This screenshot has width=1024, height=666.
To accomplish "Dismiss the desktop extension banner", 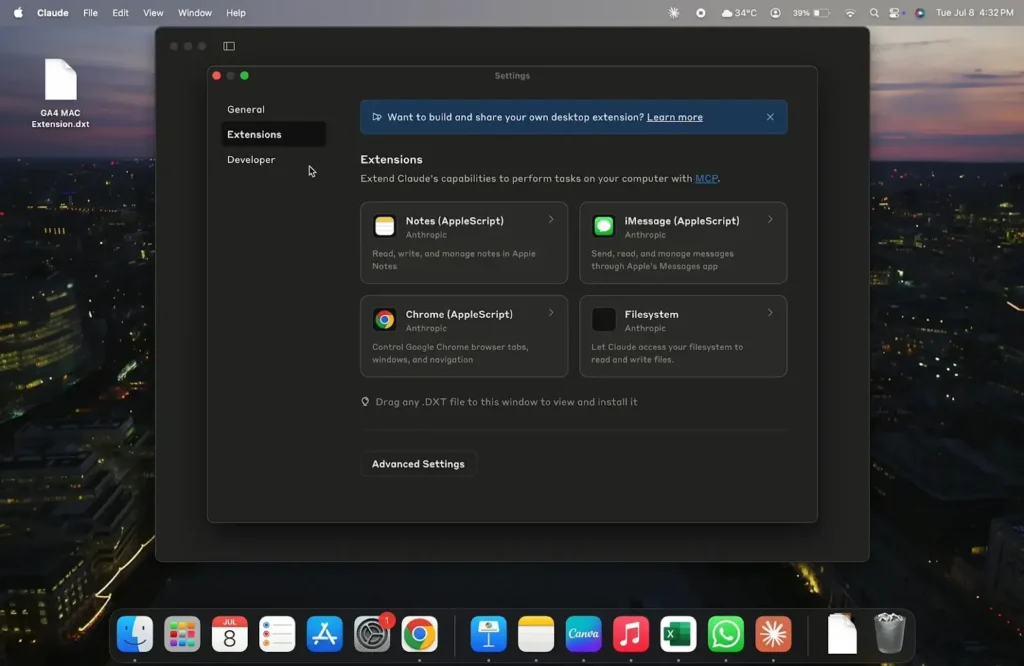I will [x=770, y=117].
